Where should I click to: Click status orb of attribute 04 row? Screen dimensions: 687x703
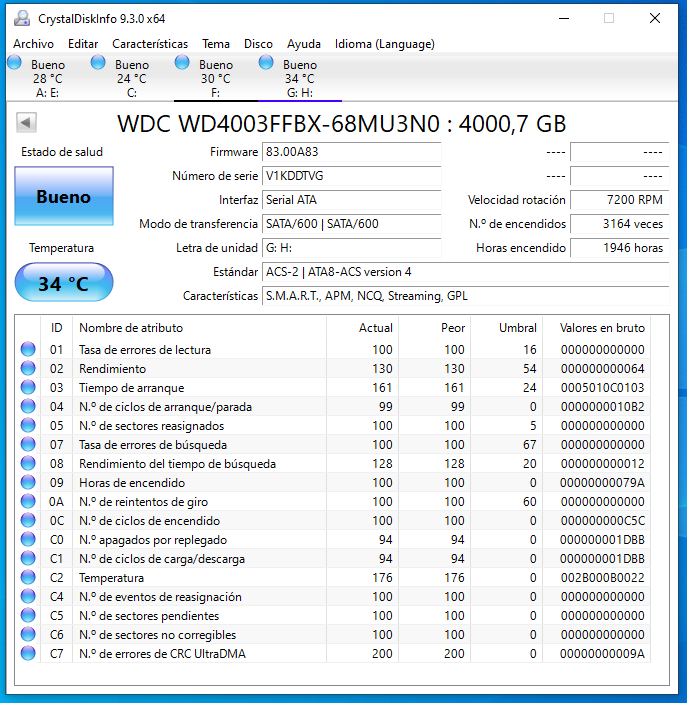pyautogui.click(x=28, y=406)
